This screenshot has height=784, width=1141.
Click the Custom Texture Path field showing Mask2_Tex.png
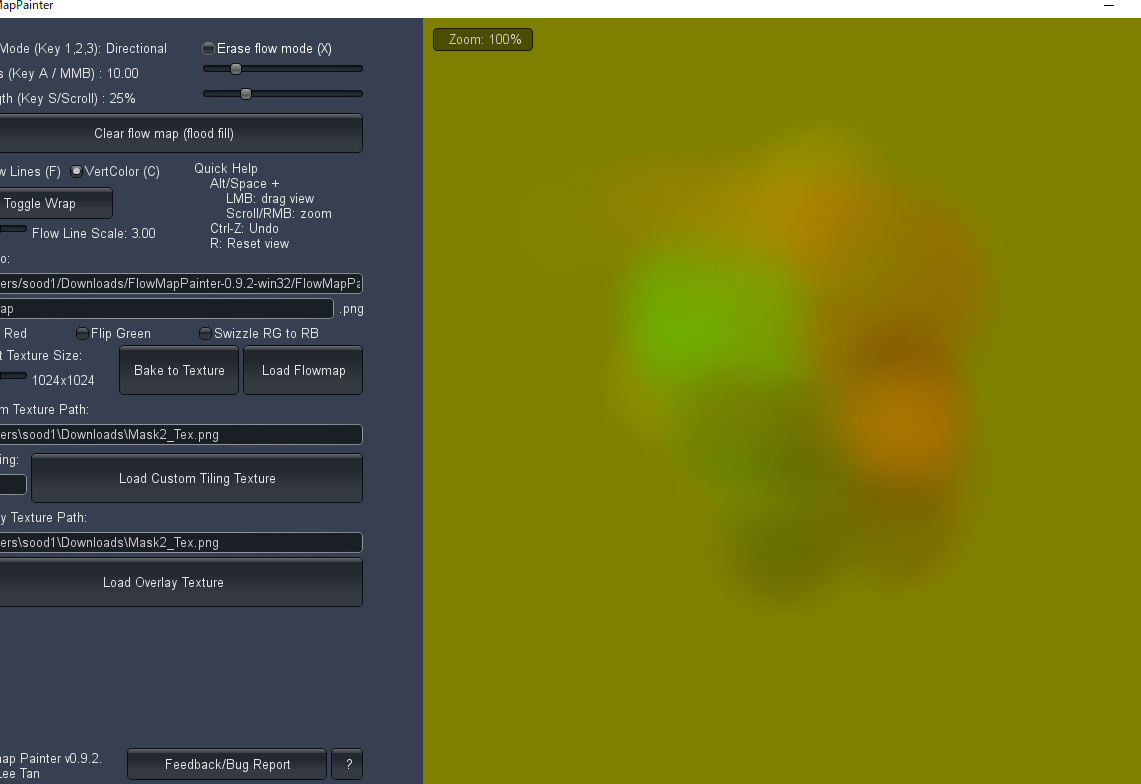tap(180, 434)
